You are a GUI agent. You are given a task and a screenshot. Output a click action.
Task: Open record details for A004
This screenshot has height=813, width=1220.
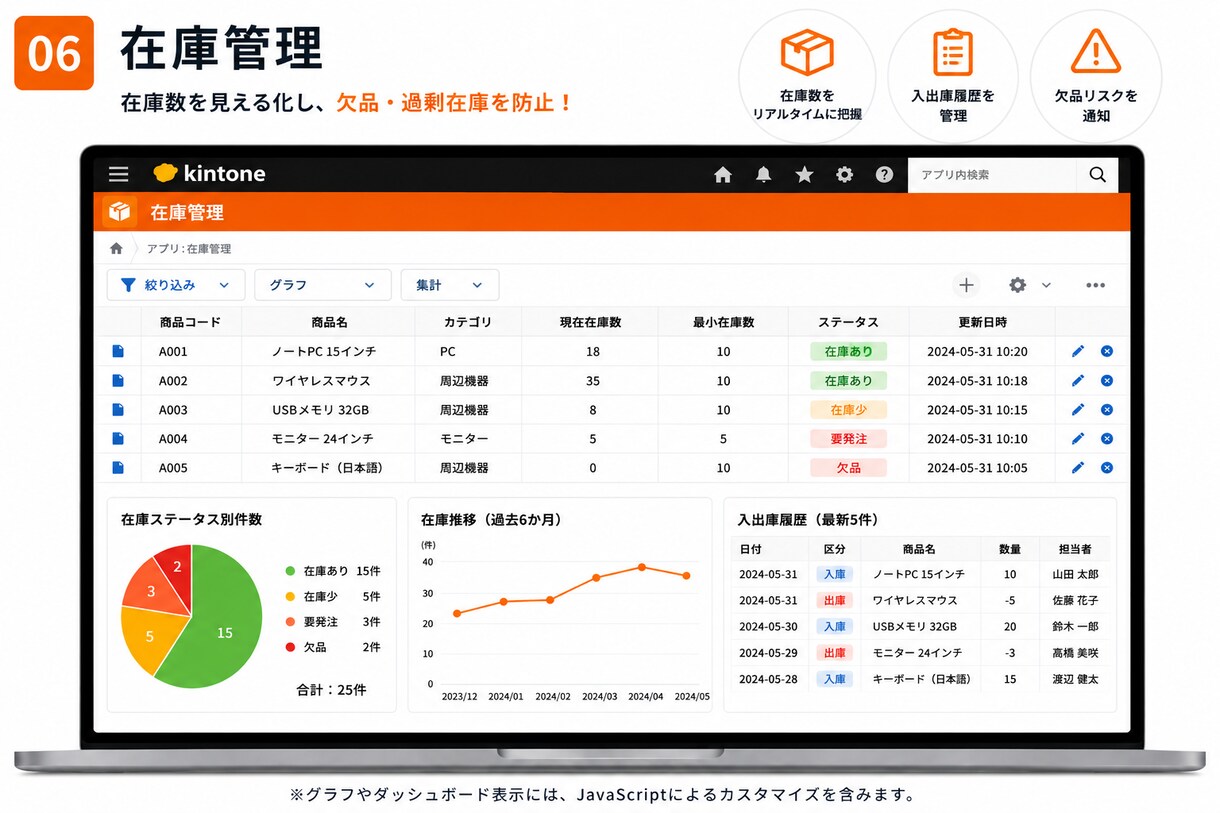click(118, 438)
